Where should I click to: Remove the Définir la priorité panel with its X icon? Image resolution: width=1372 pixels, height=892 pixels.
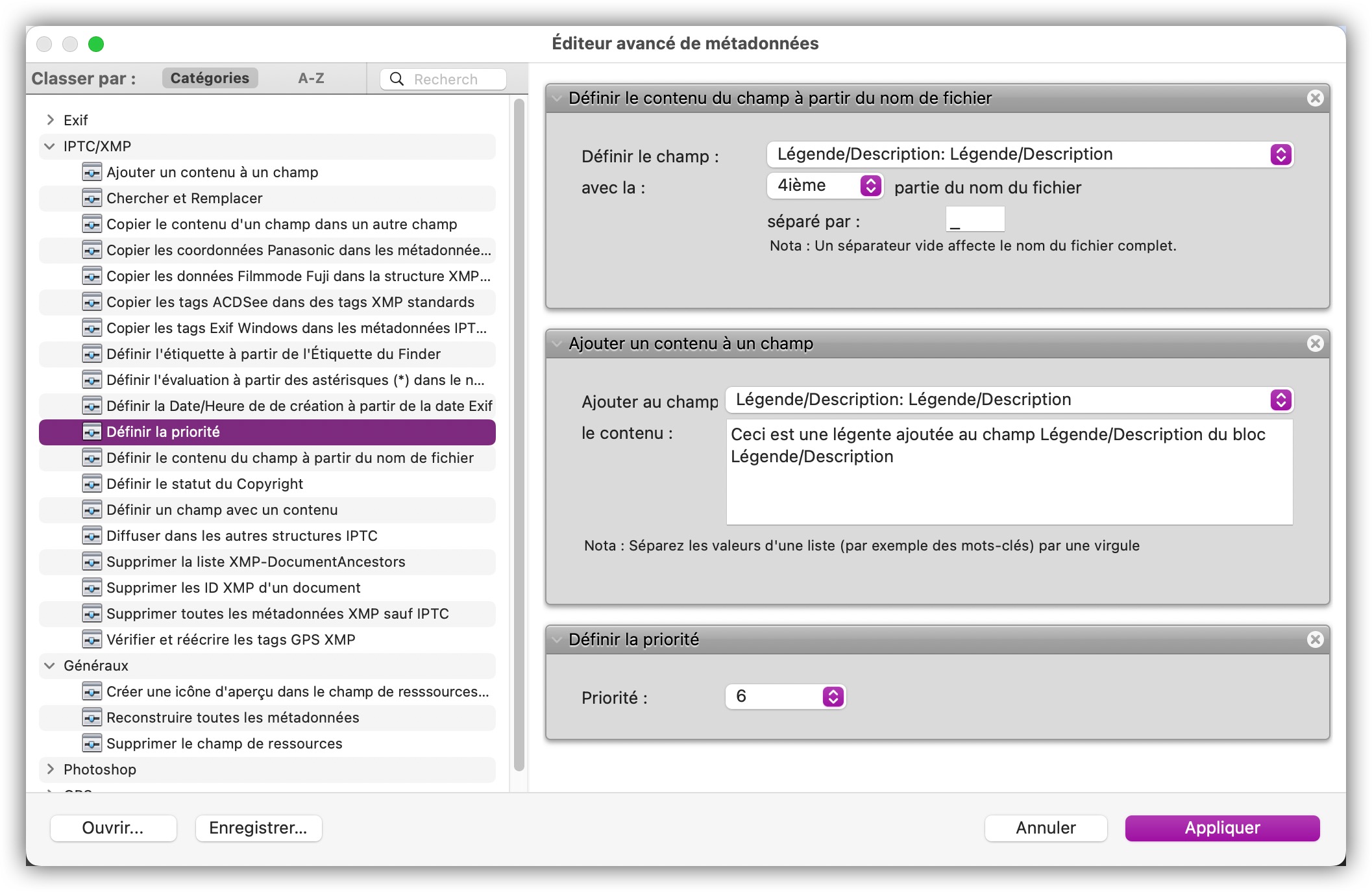(x=1315, y=639)
